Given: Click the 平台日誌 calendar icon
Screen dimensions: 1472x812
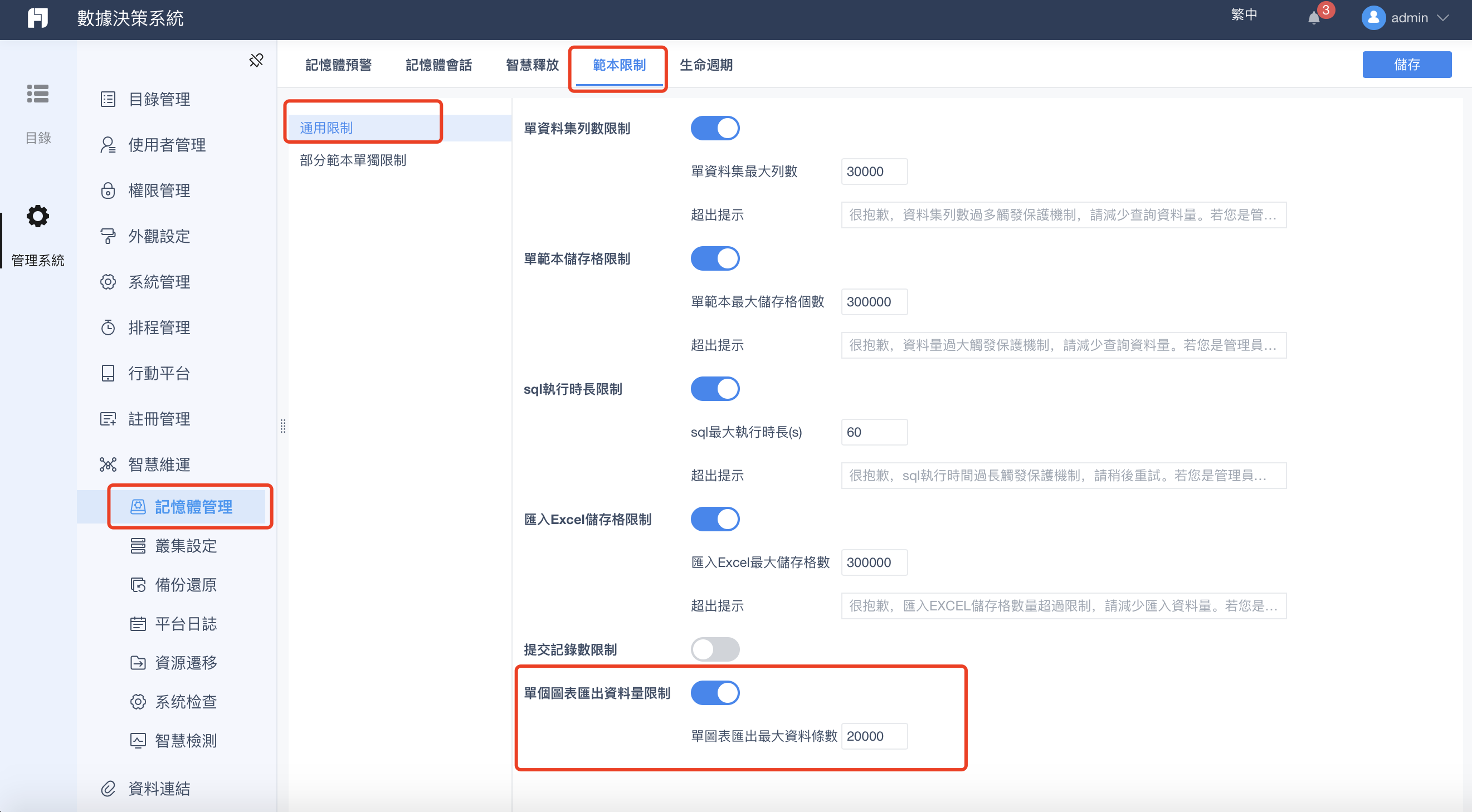Looking at the screenshot, I should [138, 624].
